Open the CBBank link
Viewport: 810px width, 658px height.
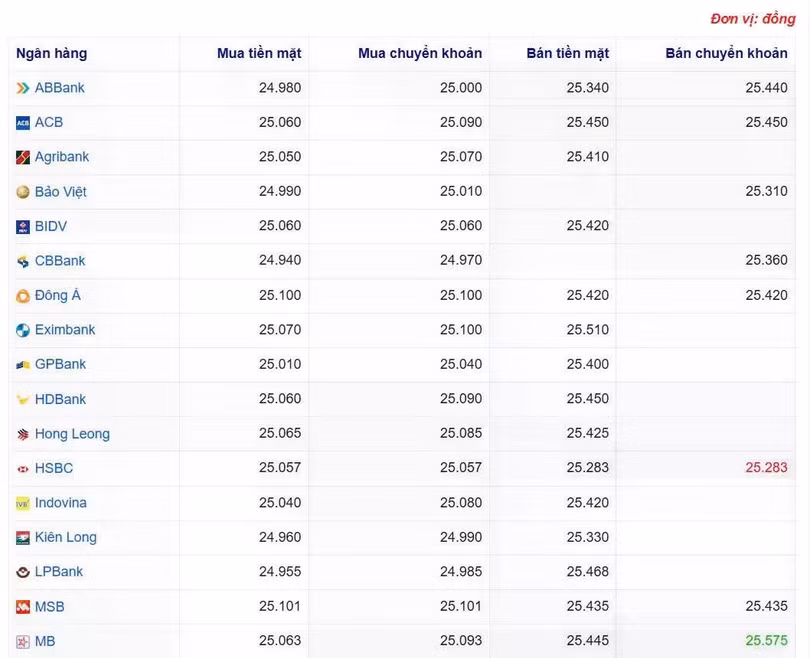tap(60, 261)
